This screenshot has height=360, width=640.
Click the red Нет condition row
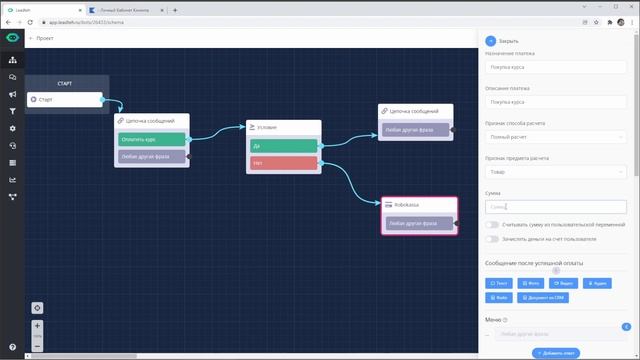coord(284,163)
